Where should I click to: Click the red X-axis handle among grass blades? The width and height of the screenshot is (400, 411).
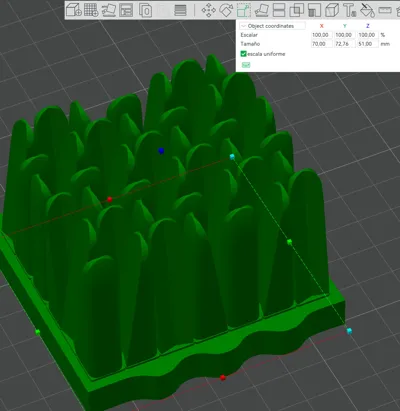point(109,199)
